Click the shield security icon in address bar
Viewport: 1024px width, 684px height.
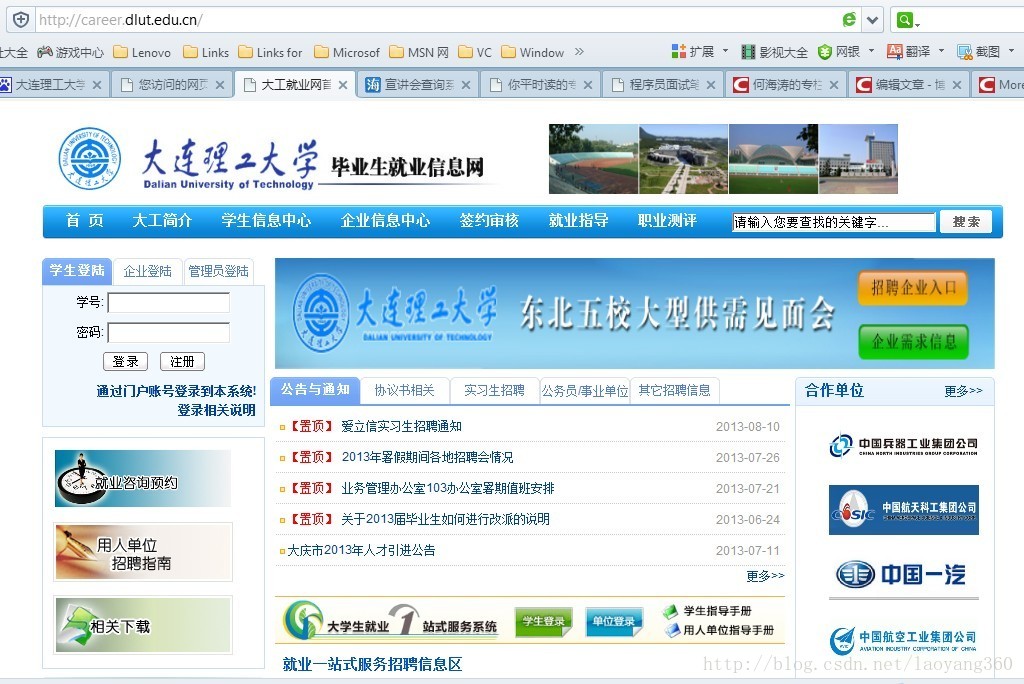point(21,20)
